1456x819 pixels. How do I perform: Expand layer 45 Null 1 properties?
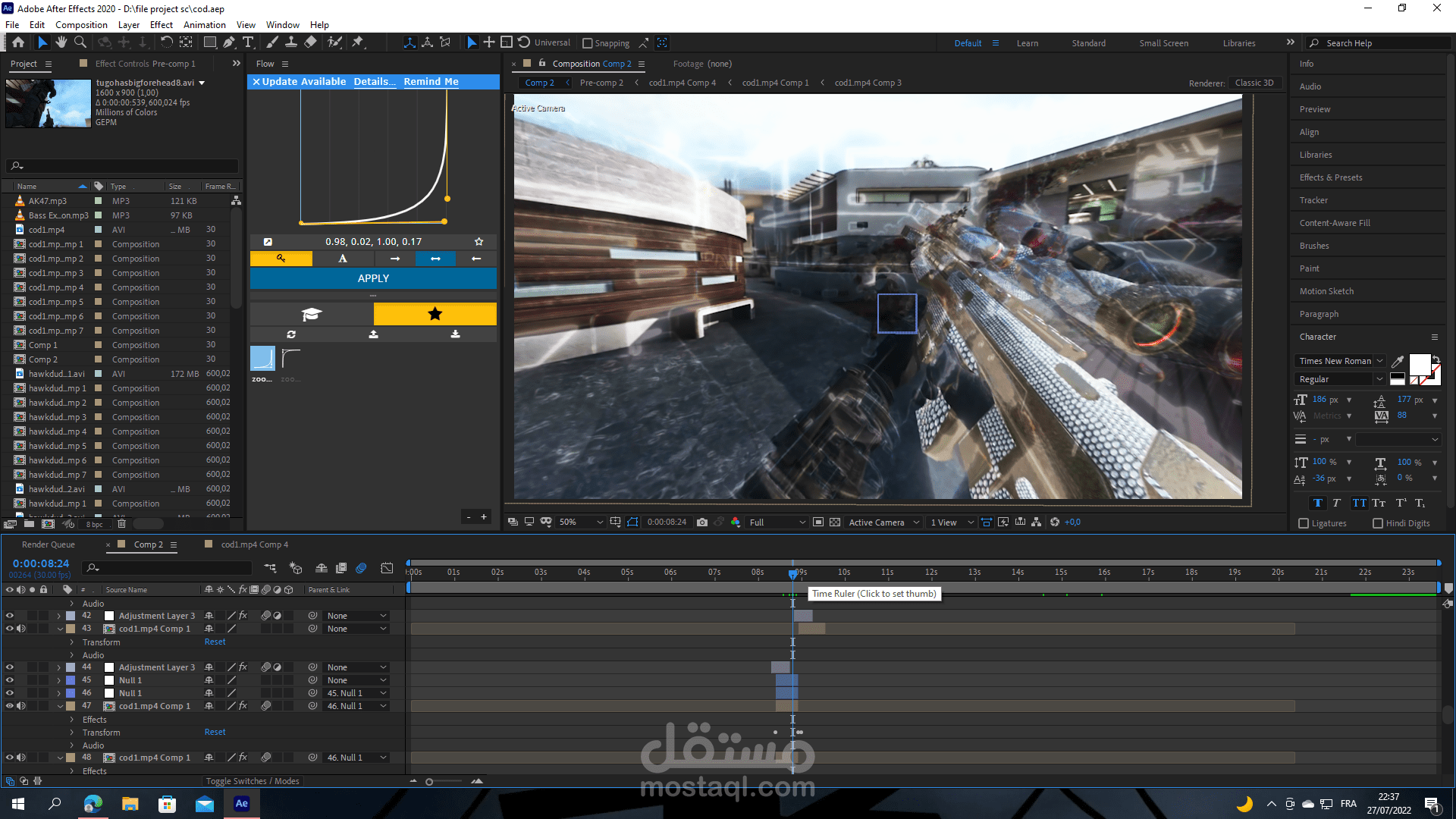[59, 680]
